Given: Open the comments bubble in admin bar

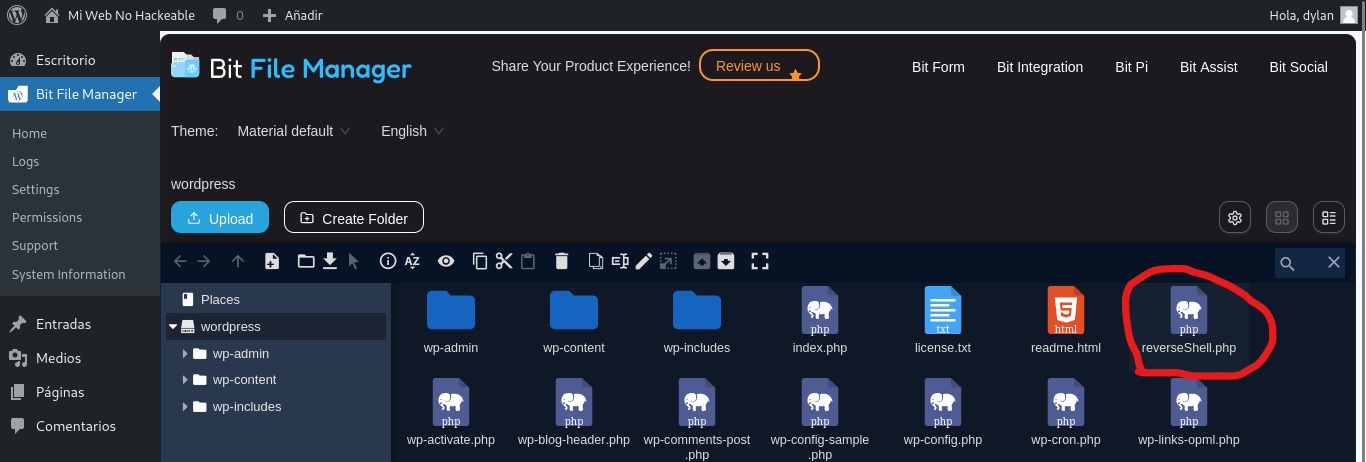Looking at the screenshot, I should pos(228,15).
